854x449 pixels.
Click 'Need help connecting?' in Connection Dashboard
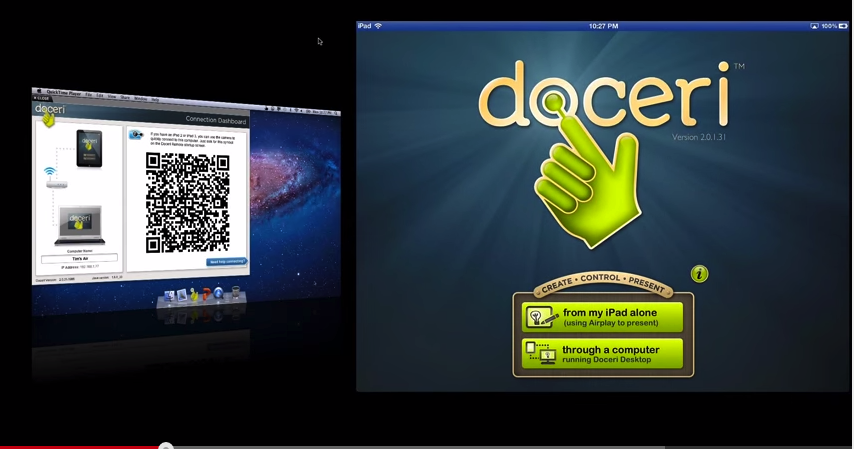(x=227, y=262)
